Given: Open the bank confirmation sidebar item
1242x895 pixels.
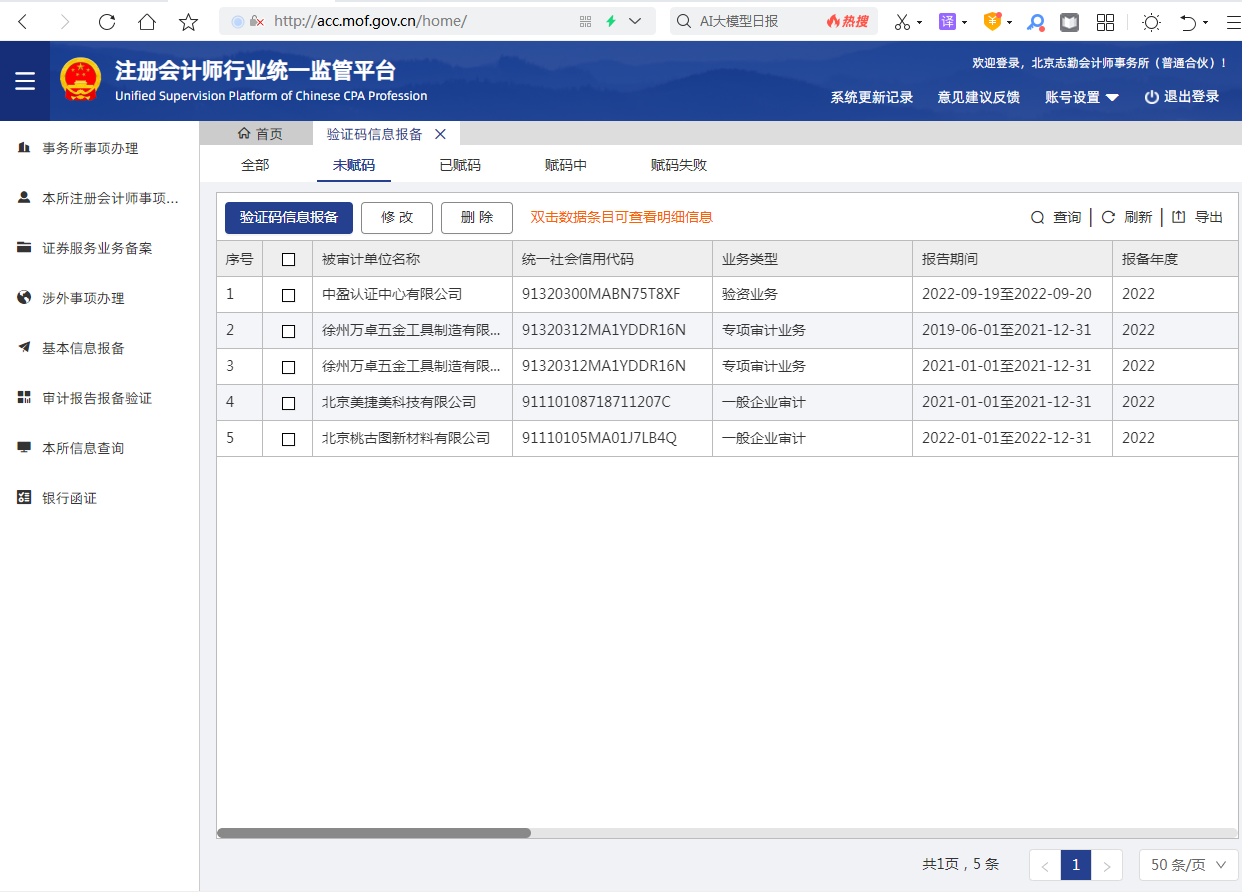Looking at the screenshot, I should pyautogui.click(x=69, y=498).
